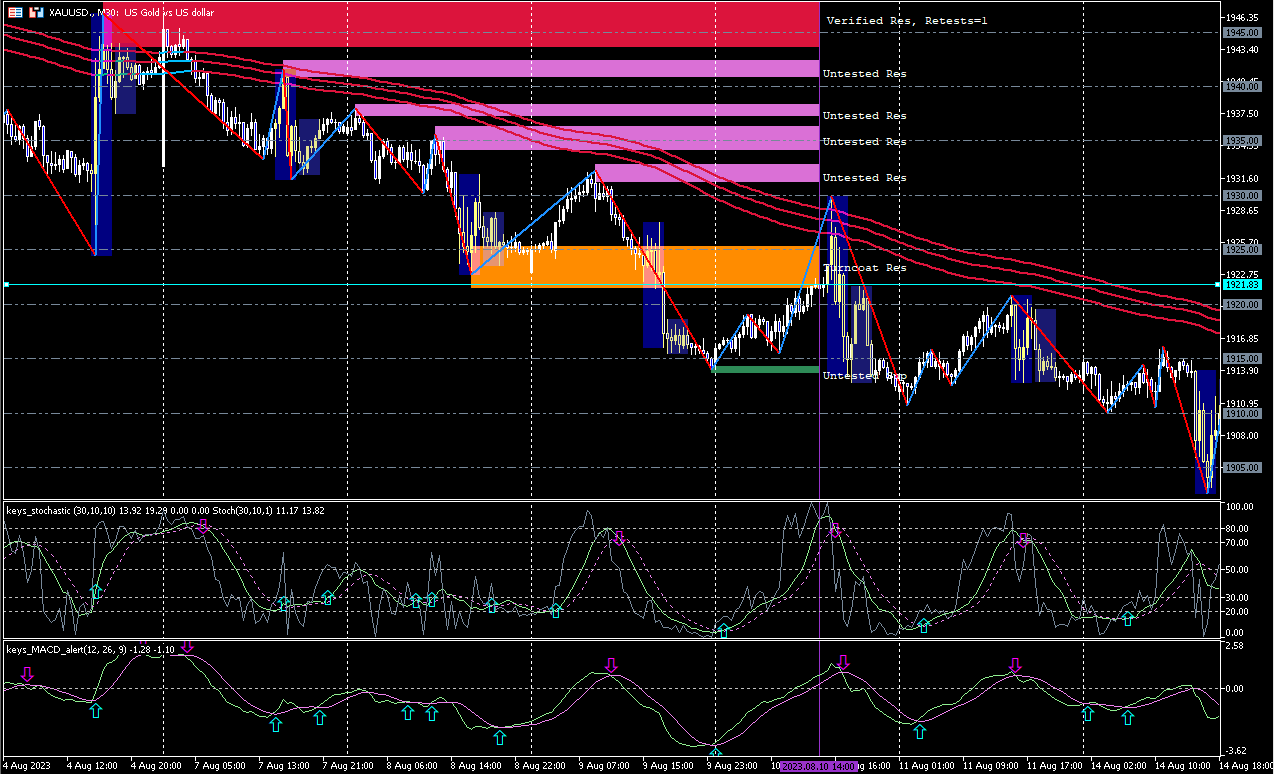Select the Untested Res label beside 1937.50

click(x=864, y=116)
